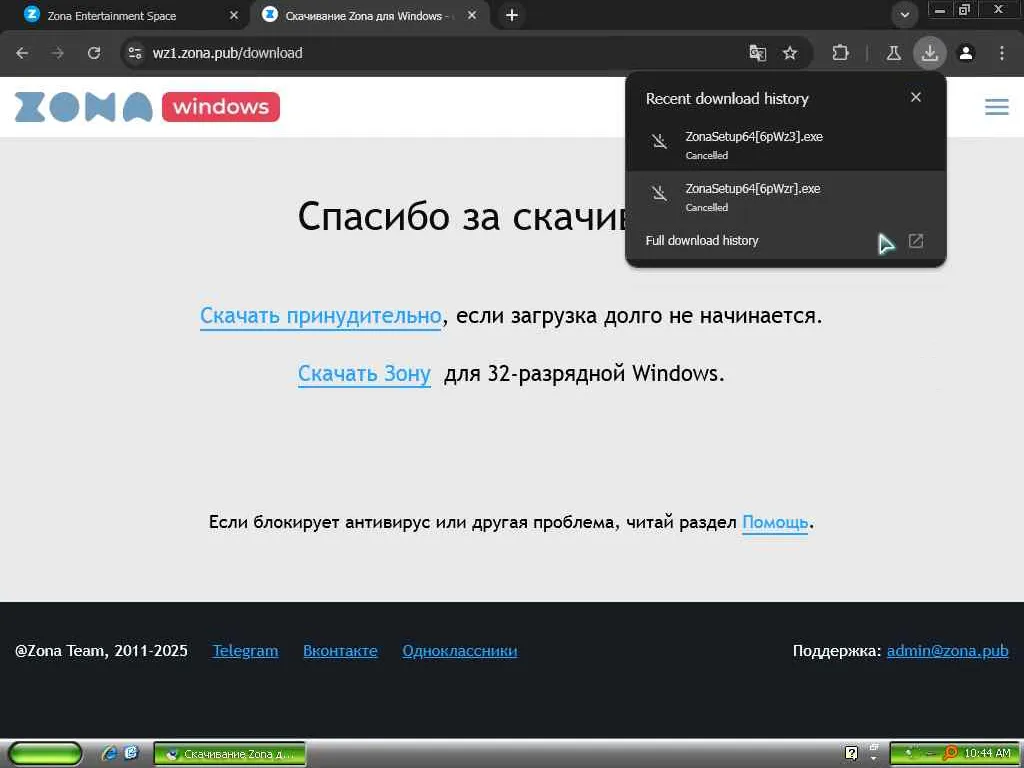Click cancelled icon of ZonaSetup64[6pWzr].exe
This screenshot has height=768, width=1024.
pyautogui.click(x=660, y=193)
